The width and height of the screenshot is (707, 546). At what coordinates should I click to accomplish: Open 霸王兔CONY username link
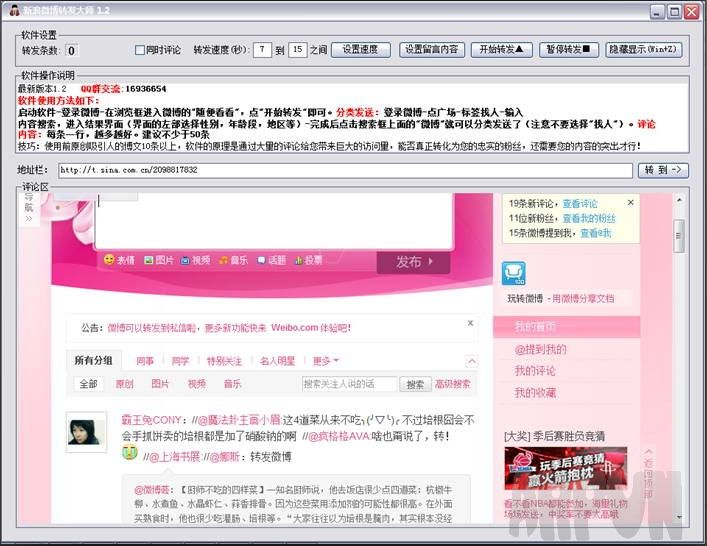click(x=151, y=420)
